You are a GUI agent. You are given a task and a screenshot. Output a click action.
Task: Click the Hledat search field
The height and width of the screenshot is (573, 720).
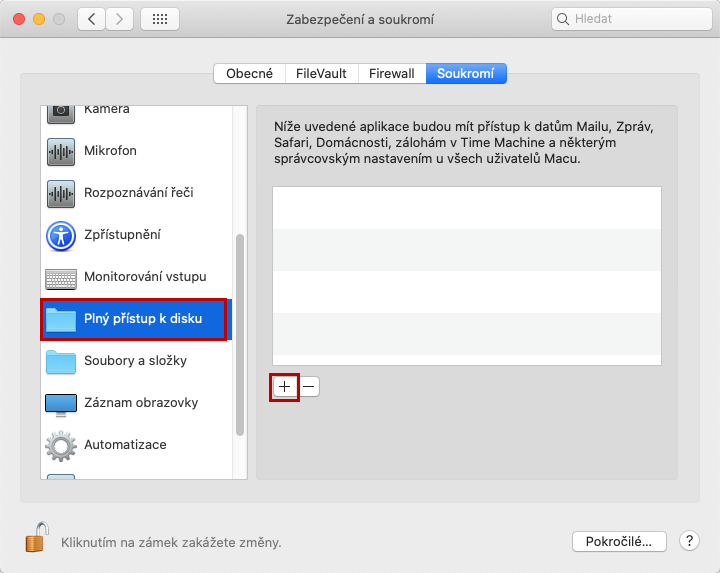tap(632, 19)
